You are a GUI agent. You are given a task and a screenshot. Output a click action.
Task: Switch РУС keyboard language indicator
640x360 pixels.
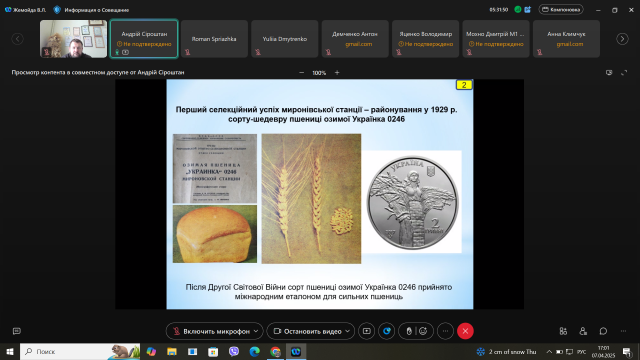(582, 351)
